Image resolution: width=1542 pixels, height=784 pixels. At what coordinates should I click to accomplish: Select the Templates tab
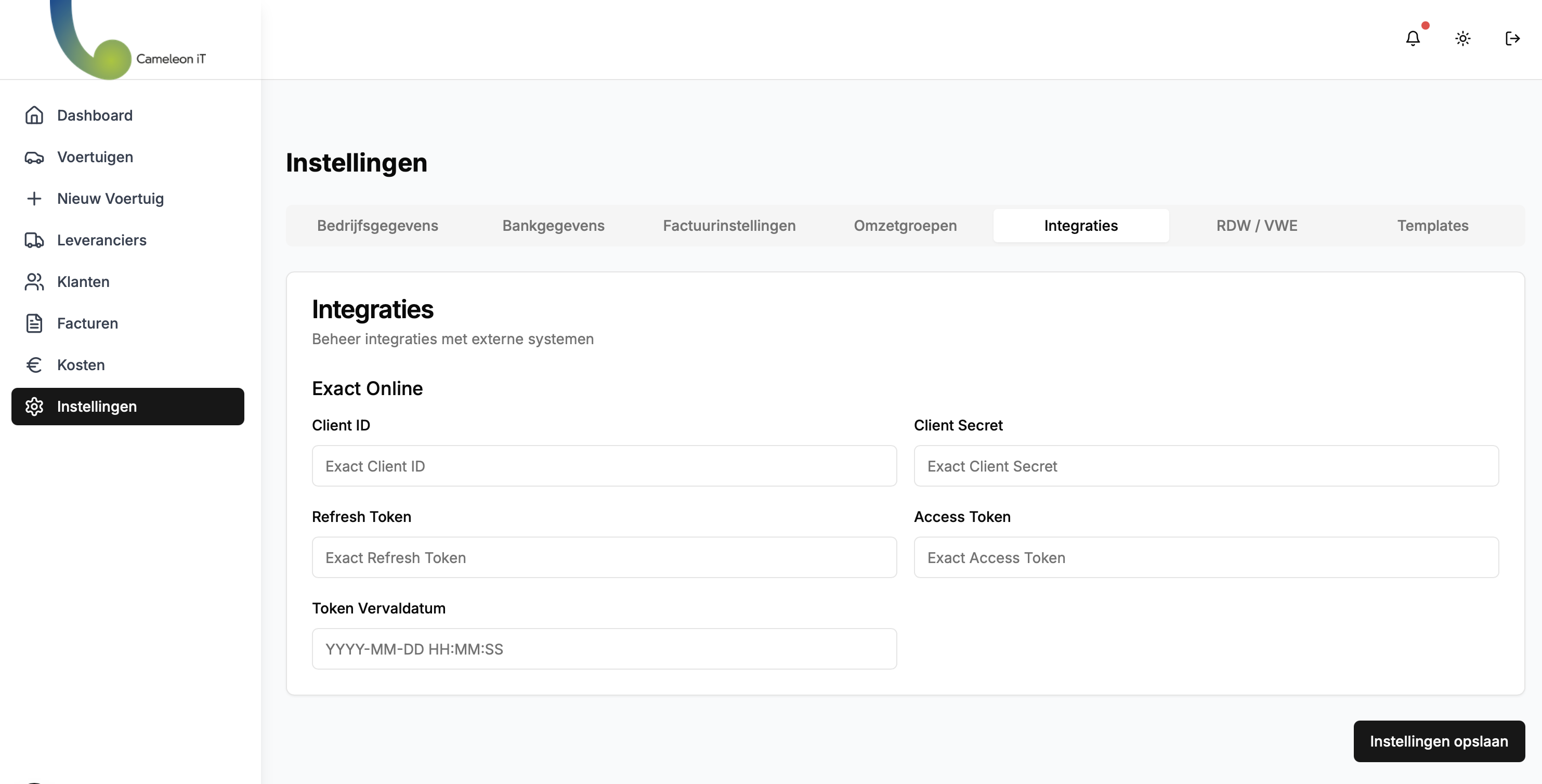tap(1433, 226)
